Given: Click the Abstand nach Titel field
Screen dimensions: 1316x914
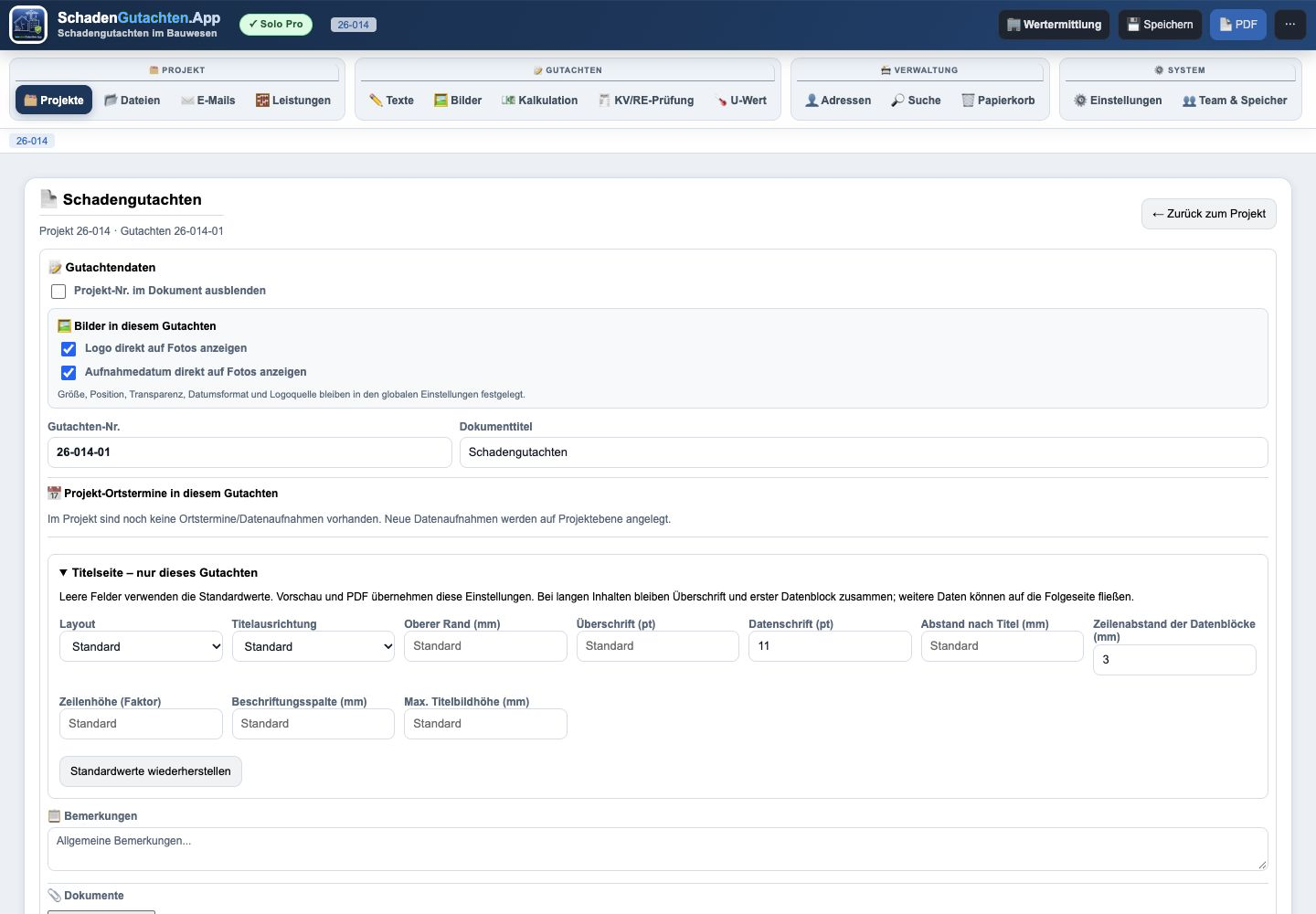Looking at the screenshot, I should (1003, 646).
